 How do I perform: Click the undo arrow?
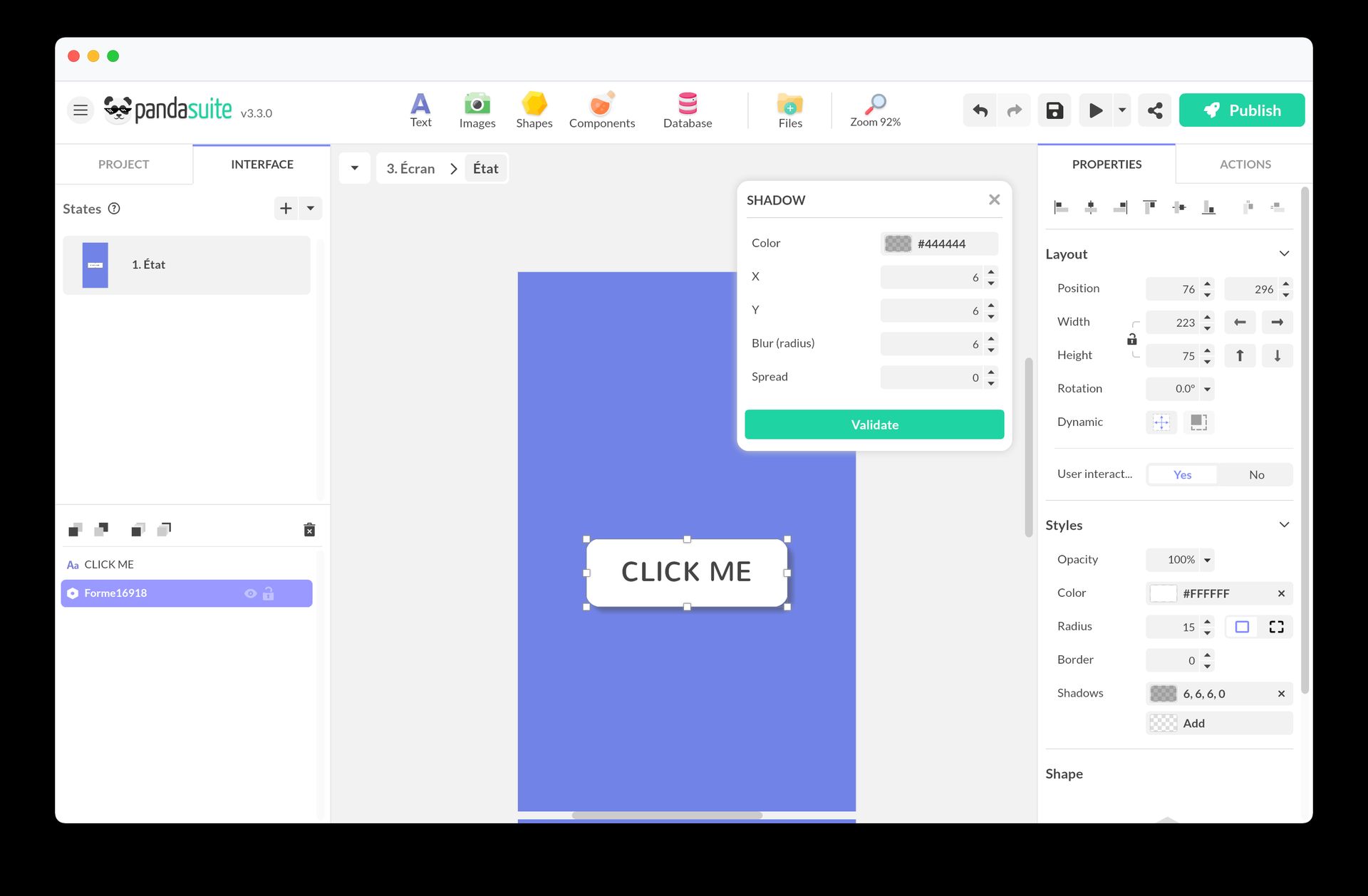[980, 110]
